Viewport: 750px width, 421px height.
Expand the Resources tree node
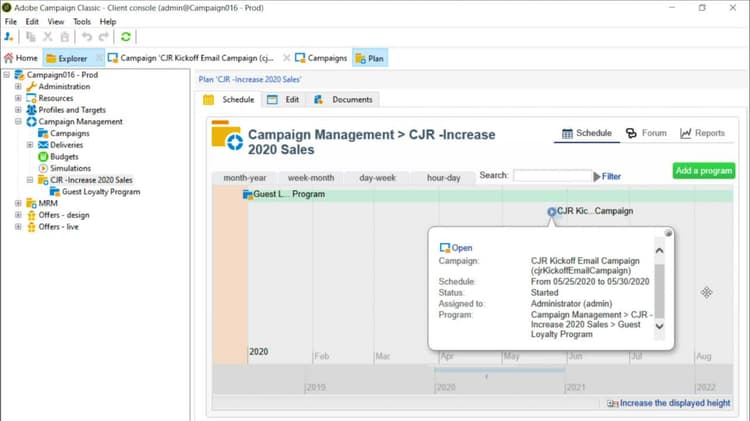18,98
